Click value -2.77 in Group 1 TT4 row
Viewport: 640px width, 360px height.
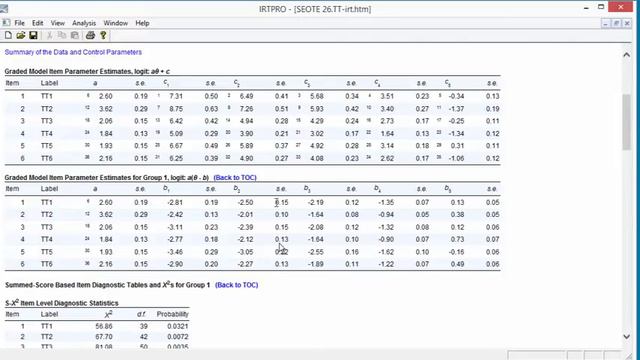pyautogui.click(x=175, y=240)
